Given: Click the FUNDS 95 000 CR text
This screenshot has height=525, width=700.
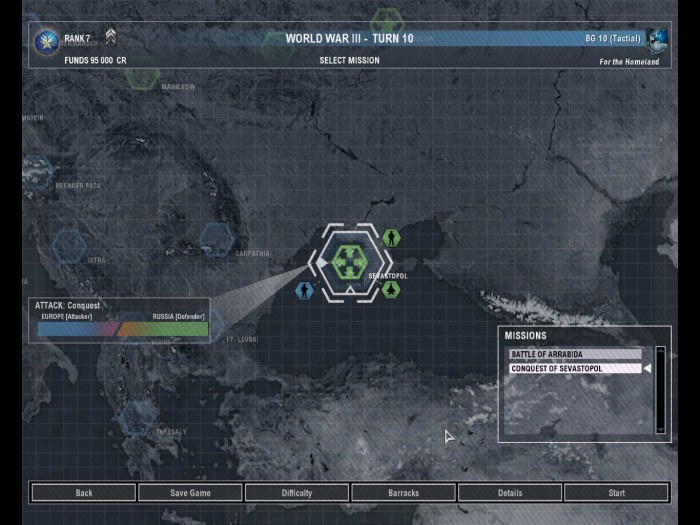Looking at the screenshot, I should (95, 60).
